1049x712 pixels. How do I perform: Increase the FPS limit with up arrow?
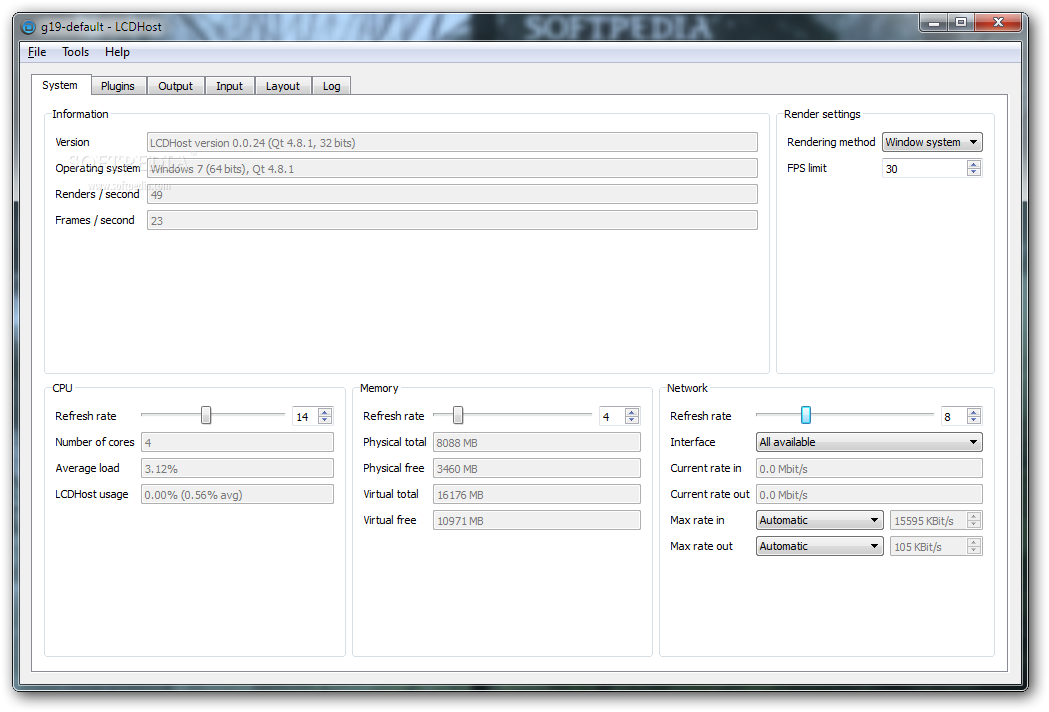click(974, 164)
